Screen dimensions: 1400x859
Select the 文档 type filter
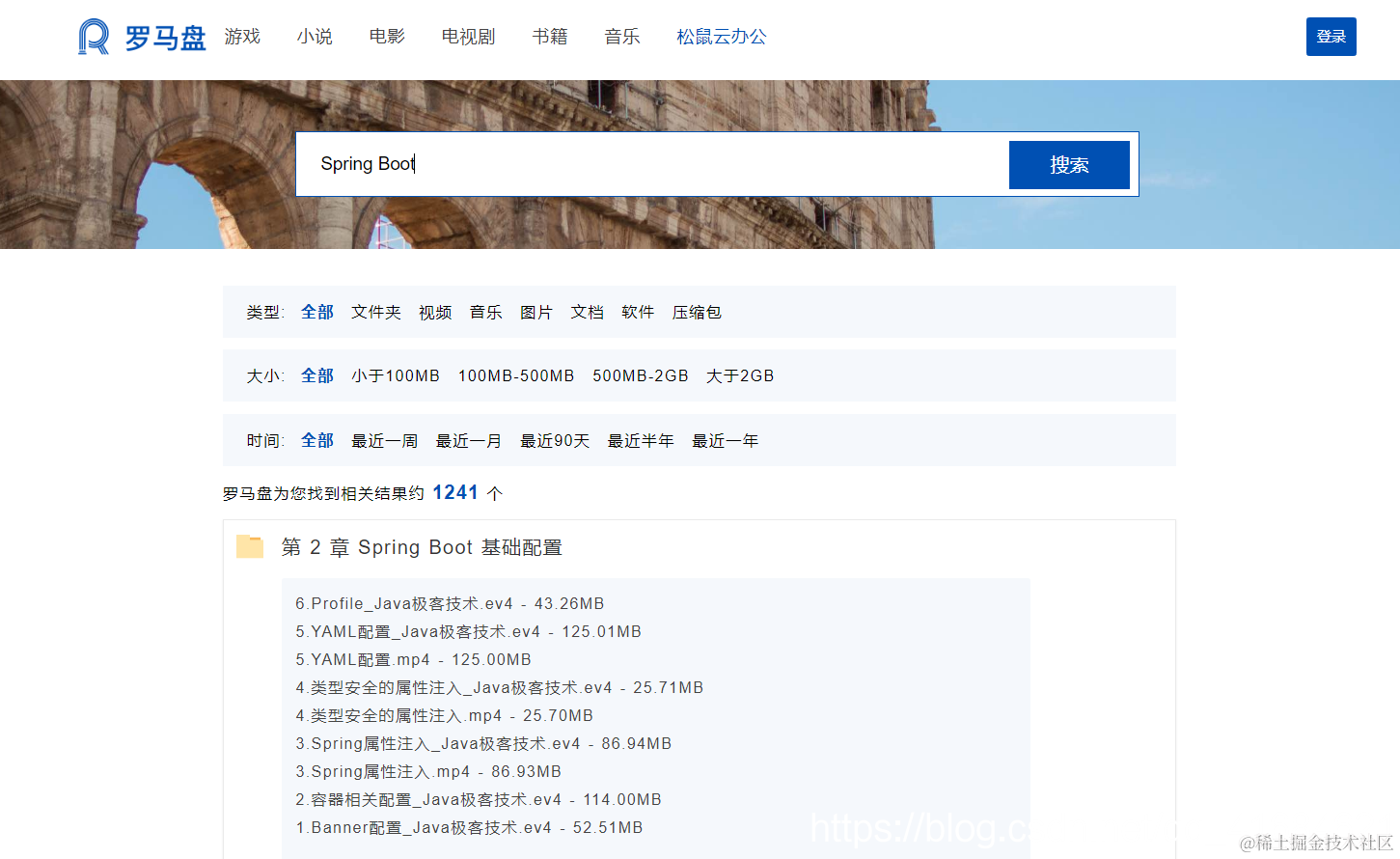[x=587, y=312]
